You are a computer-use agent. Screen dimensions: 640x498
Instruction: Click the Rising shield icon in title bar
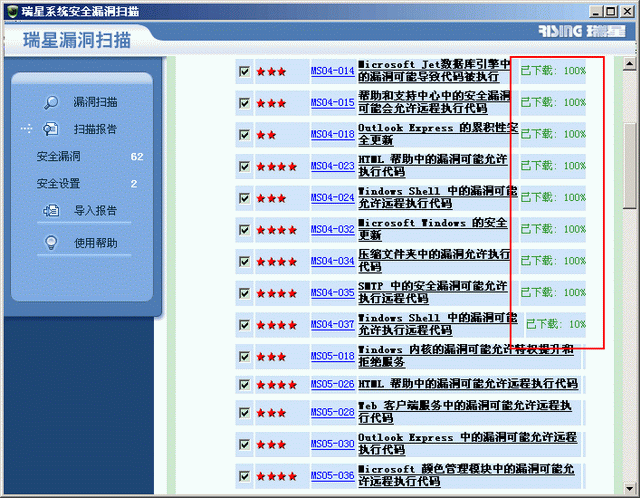[13, 11]
